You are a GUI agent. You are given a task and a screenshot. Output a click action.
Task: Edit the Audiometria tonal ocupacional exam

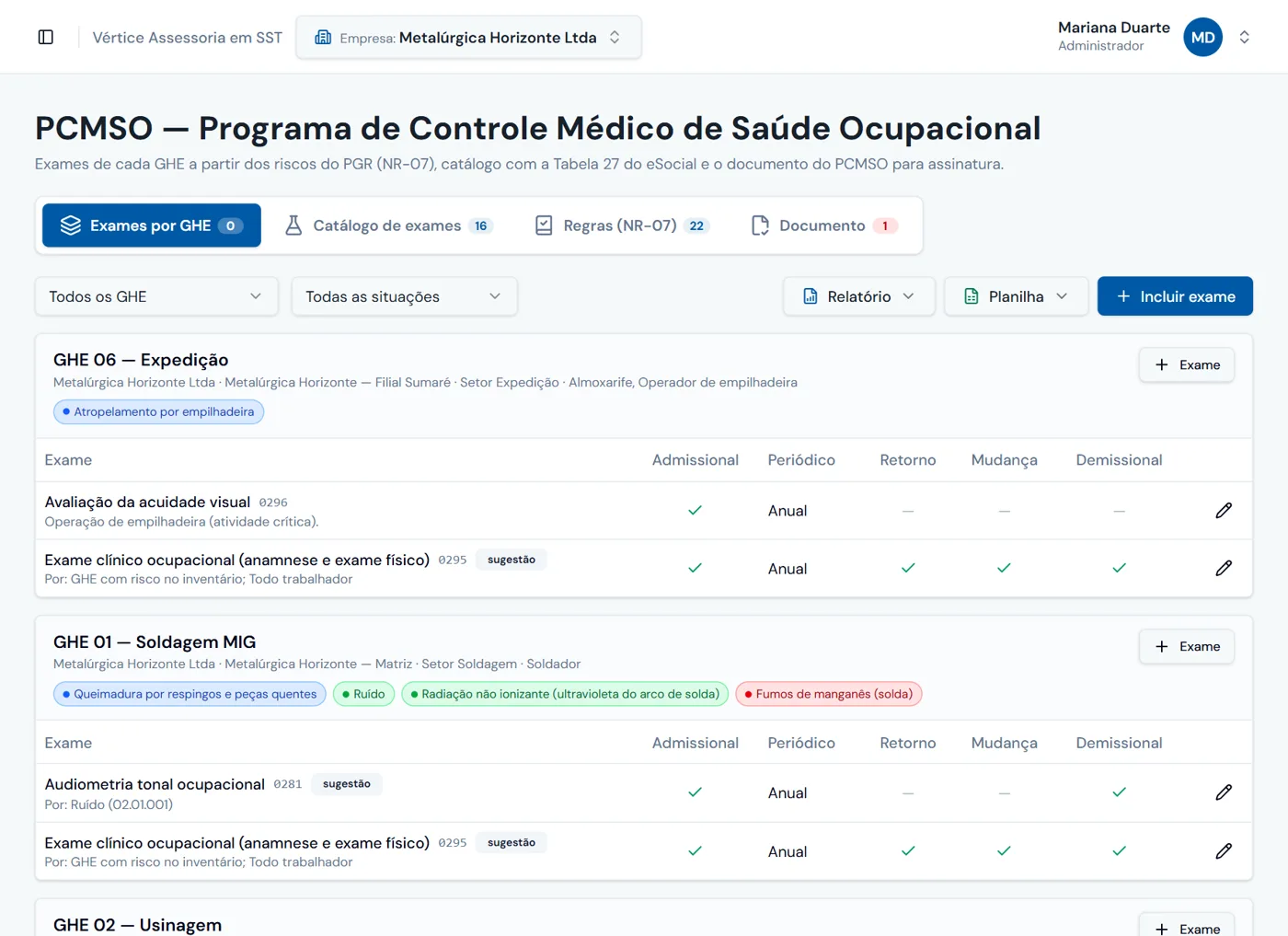pyautogui.click(x=1224, y=792)
